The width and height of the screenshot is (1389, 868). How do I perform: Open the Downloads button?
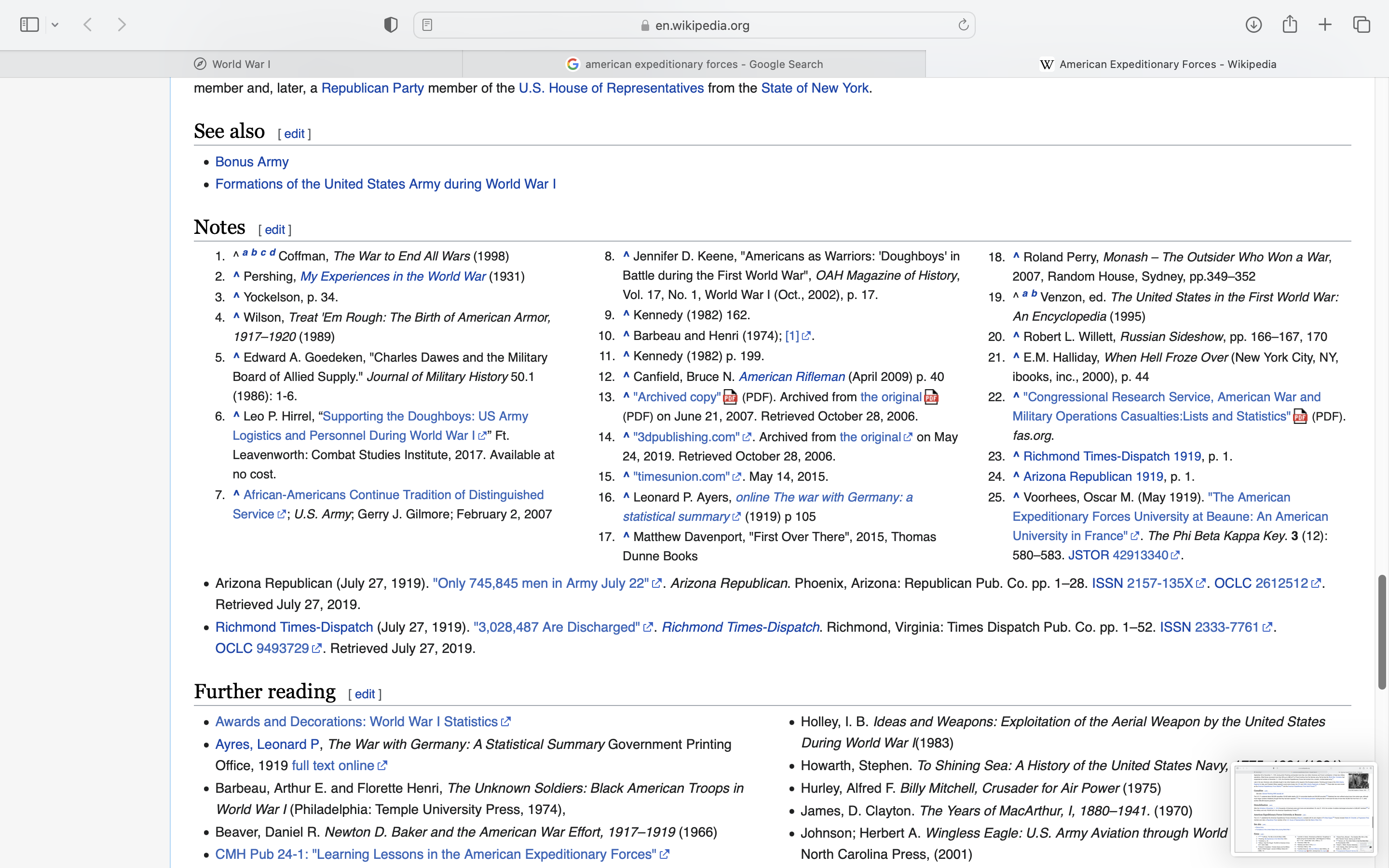click(x=1253, y=25)
